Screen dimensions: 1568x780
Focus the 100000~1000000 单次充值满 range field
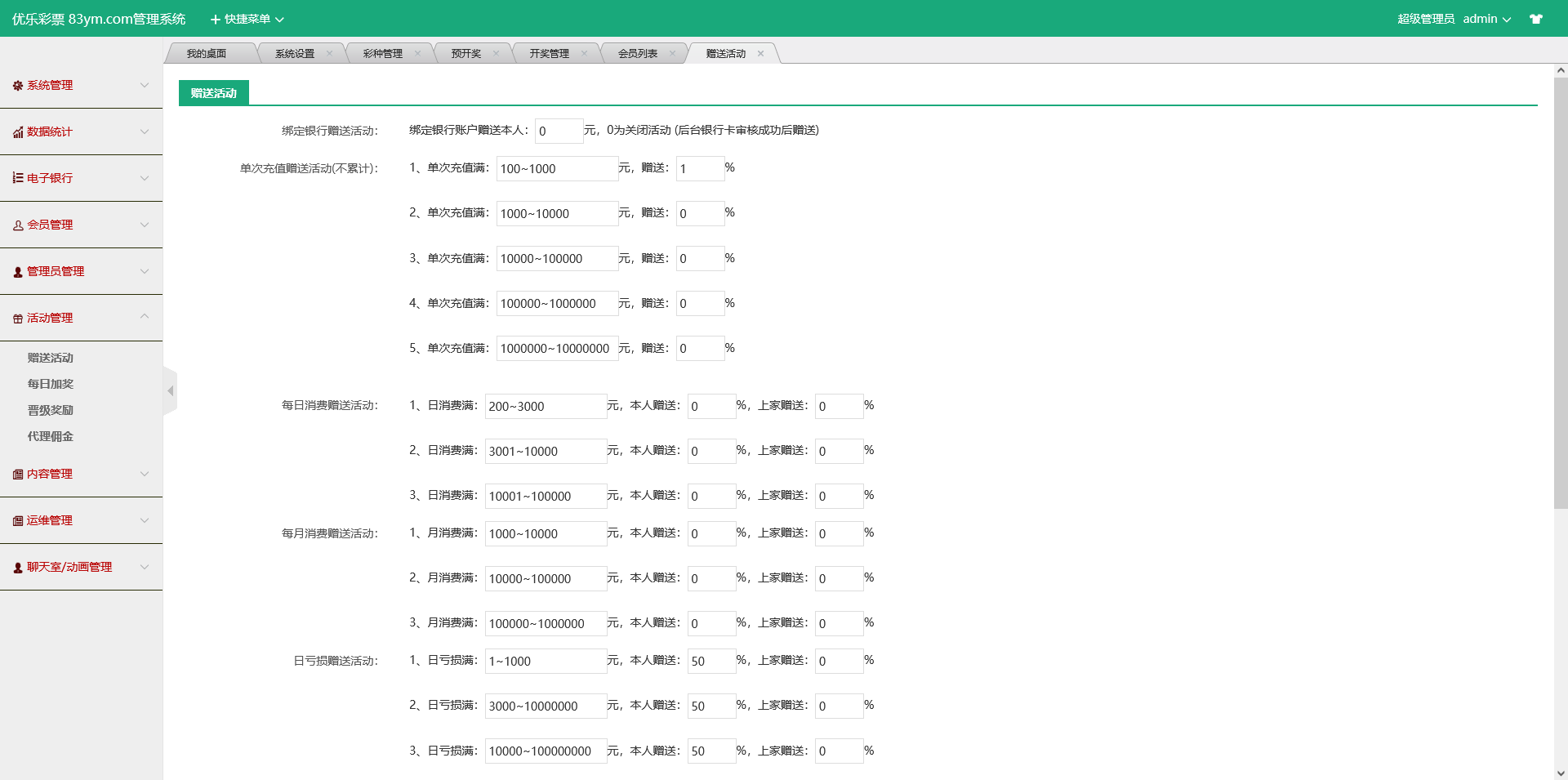coord(558,303)
